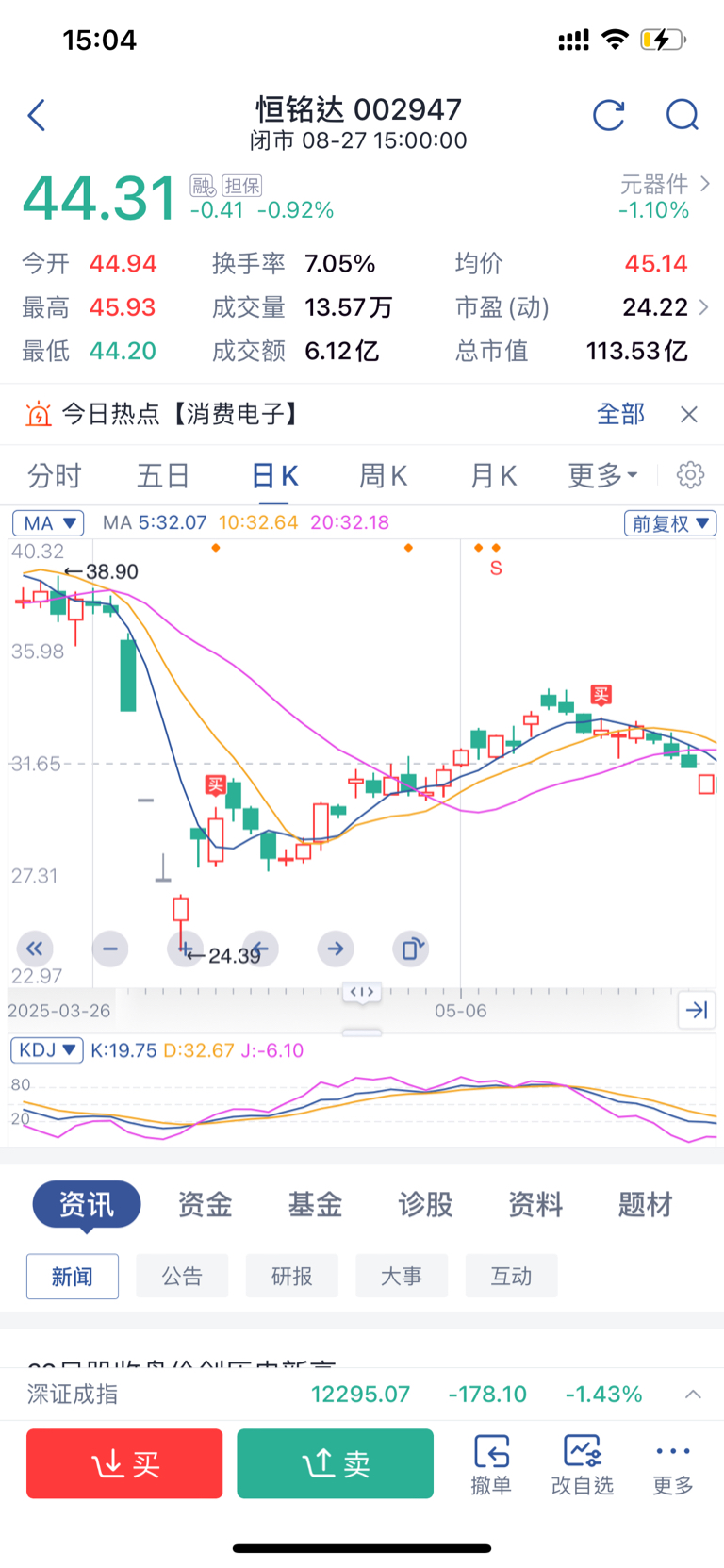This screenshot has width=724, height=1568.
Task: Tap the back arrow icon
Action: click(x=37, y=115)
